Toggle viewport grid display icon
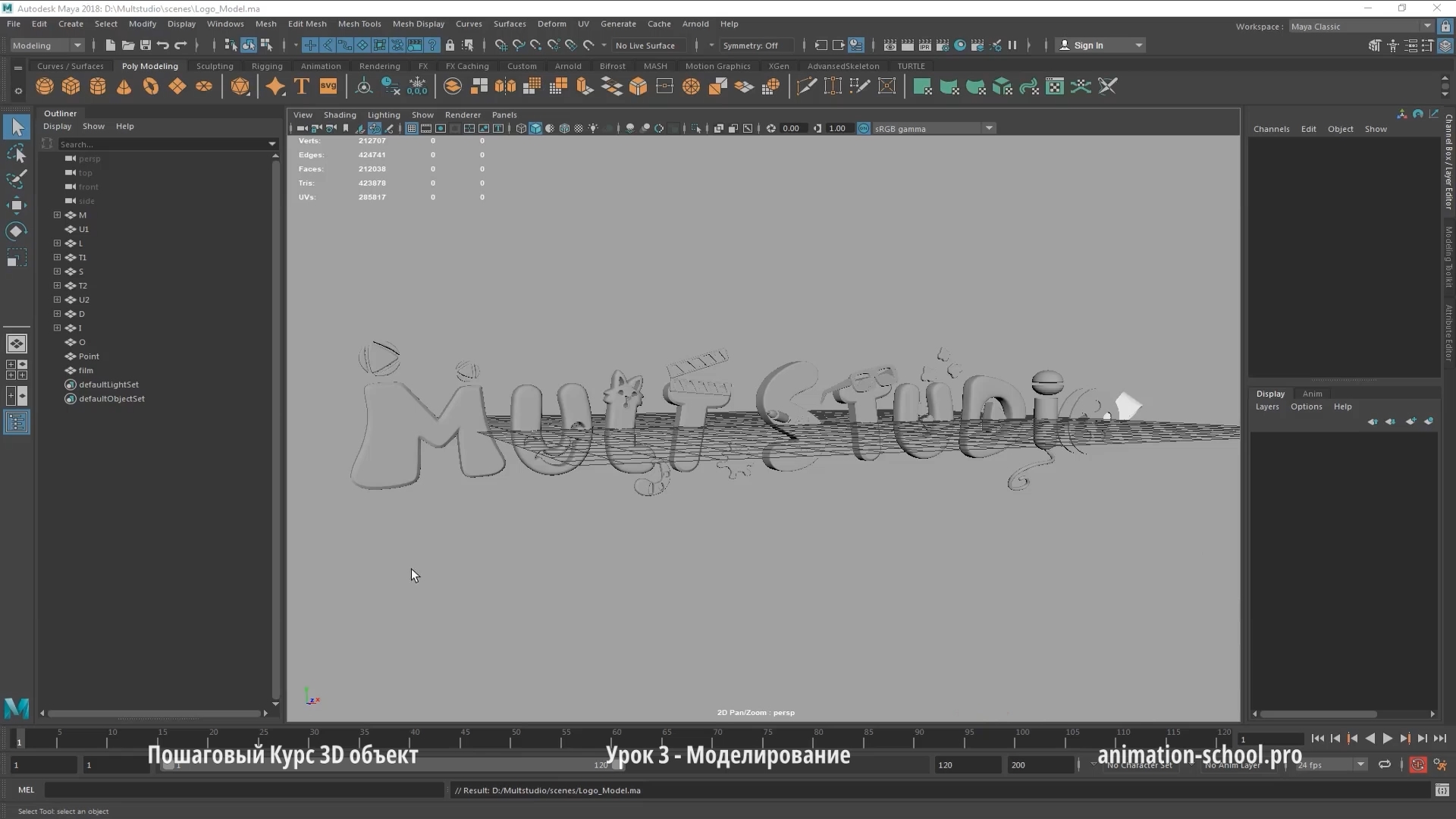 coord(412,128)
